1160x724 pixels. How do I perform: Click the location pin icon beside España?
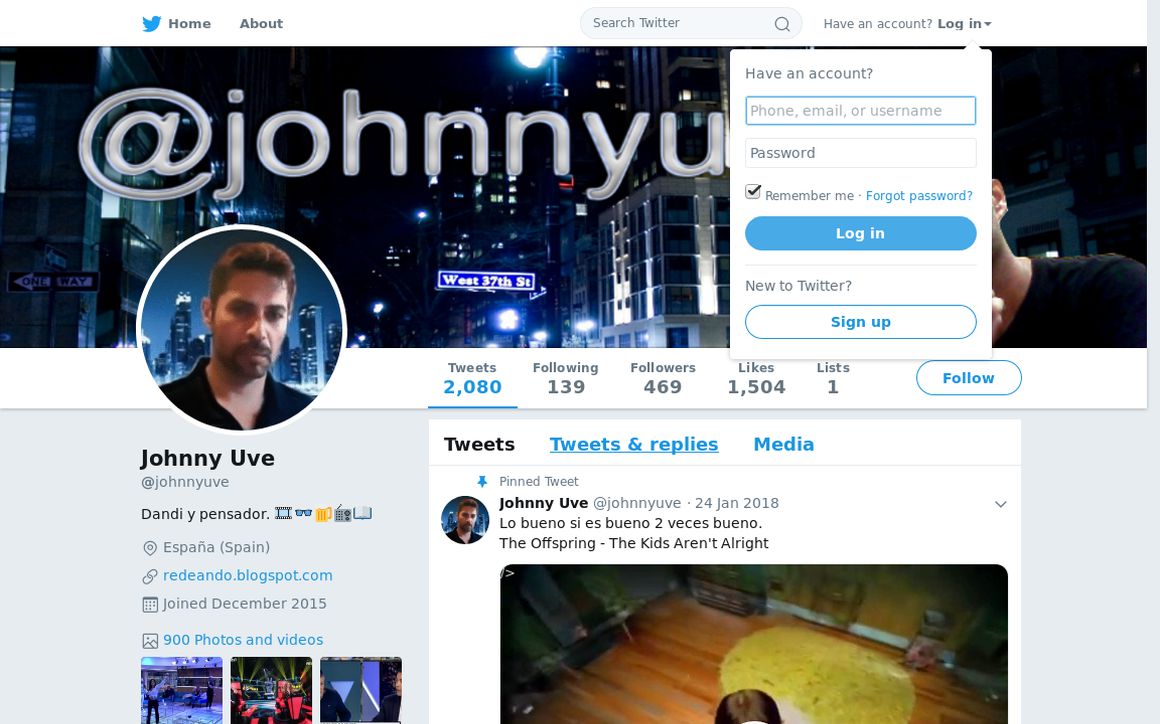[x=149, y=548]
